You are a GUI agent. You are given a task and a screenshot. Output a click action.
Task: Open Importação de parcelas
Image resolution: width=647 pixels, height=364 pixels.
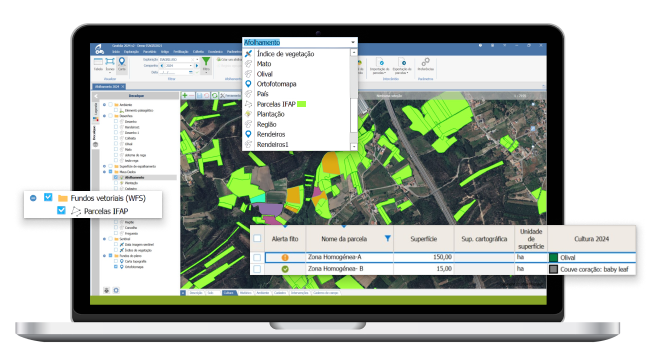tap(380, 66)
